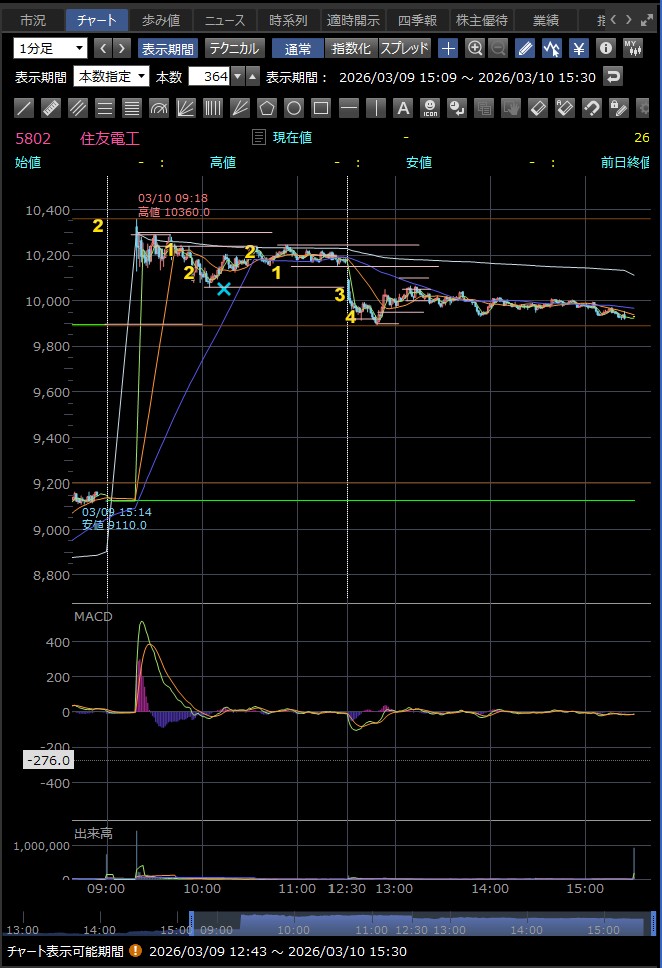662x968 pixels.
Task: Open the 四季報 tab
Action: [x=417, y=20]
